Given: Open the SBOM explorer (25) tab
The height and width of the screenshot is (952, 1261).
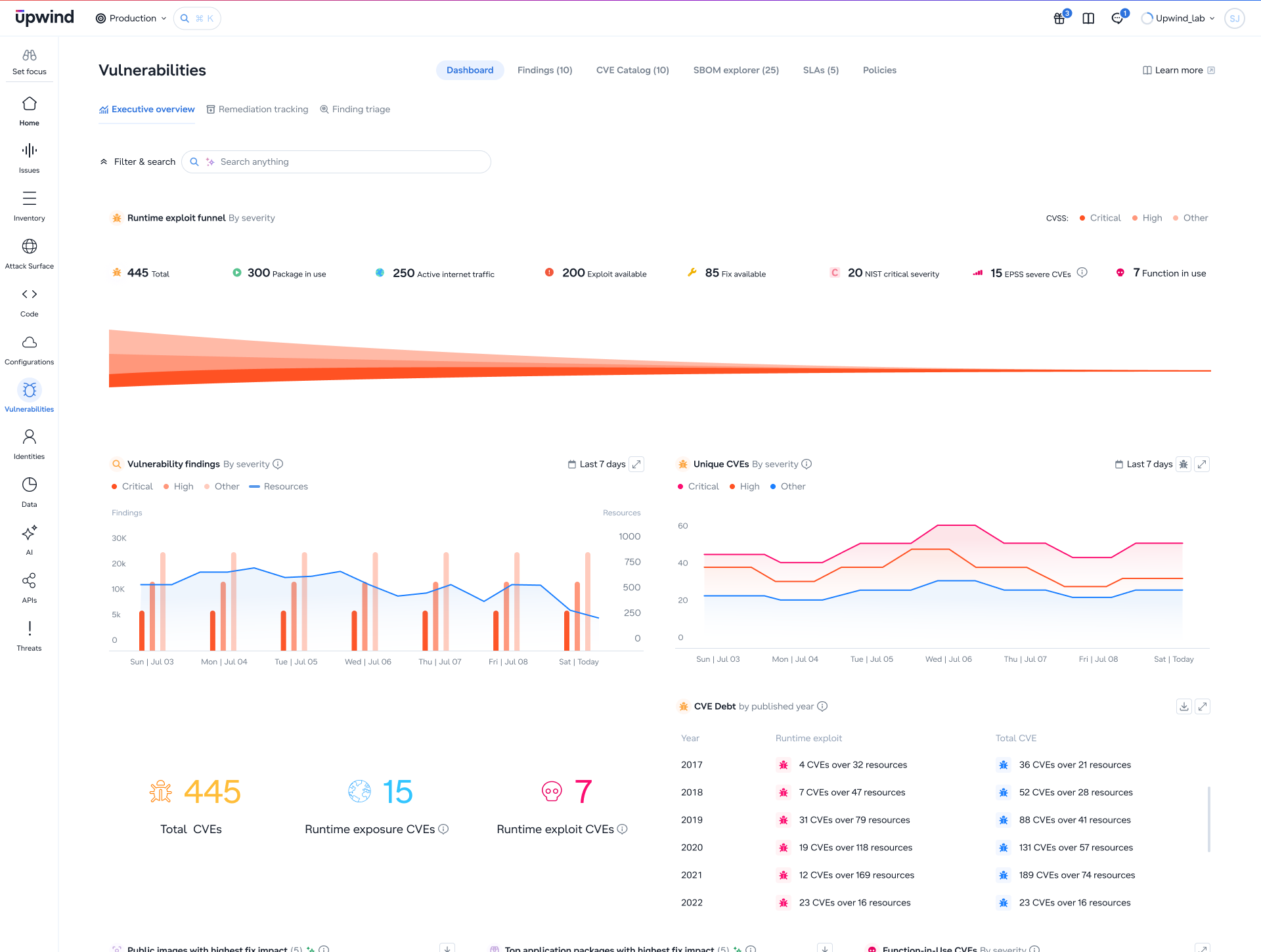Looking at the screenshot, I should (x=736, y=70).
